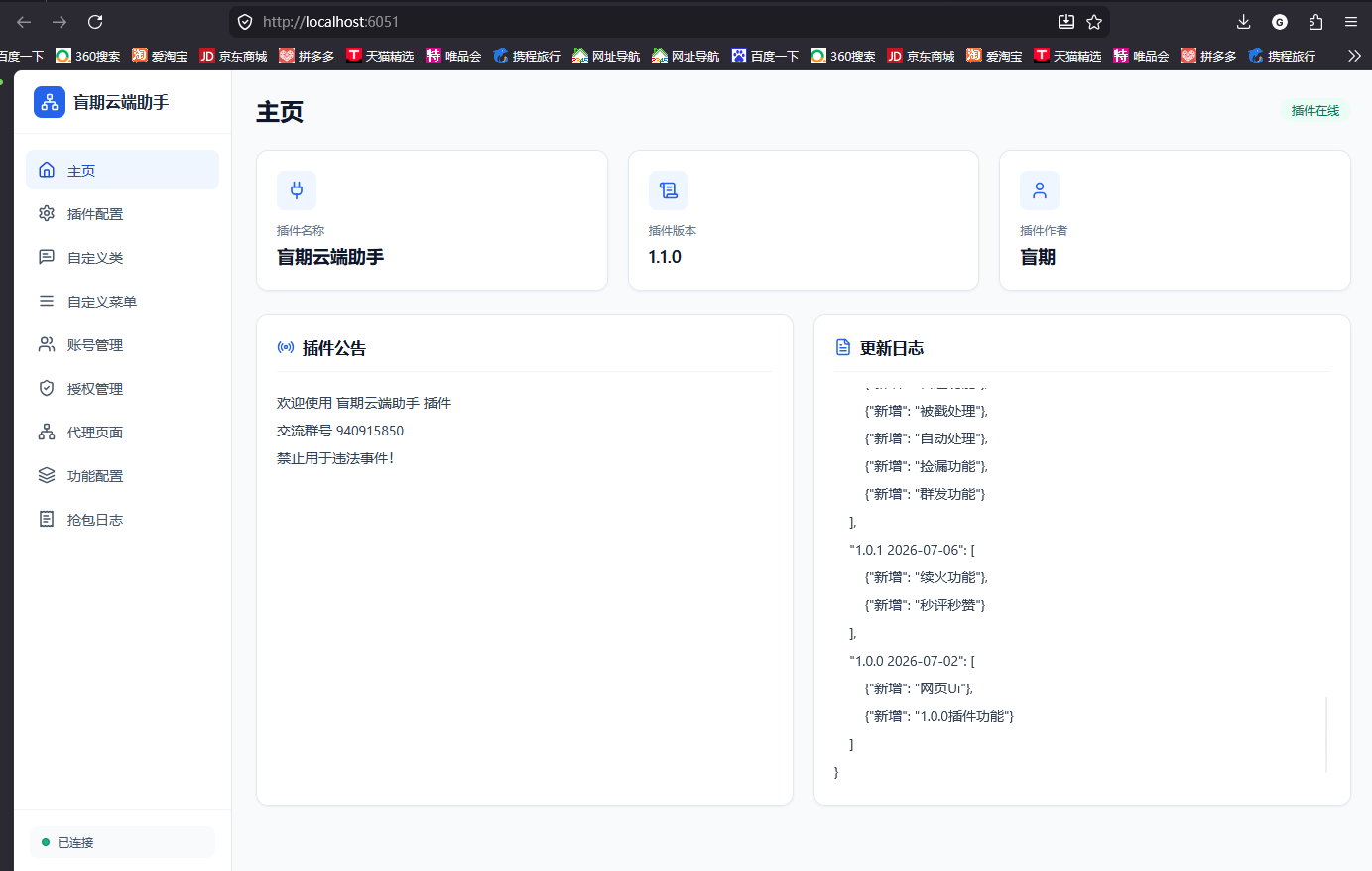This screenshot has width=1372, height=871.
Task: Click the person icon on 插件作者 card
Action: click(1040, 190)
